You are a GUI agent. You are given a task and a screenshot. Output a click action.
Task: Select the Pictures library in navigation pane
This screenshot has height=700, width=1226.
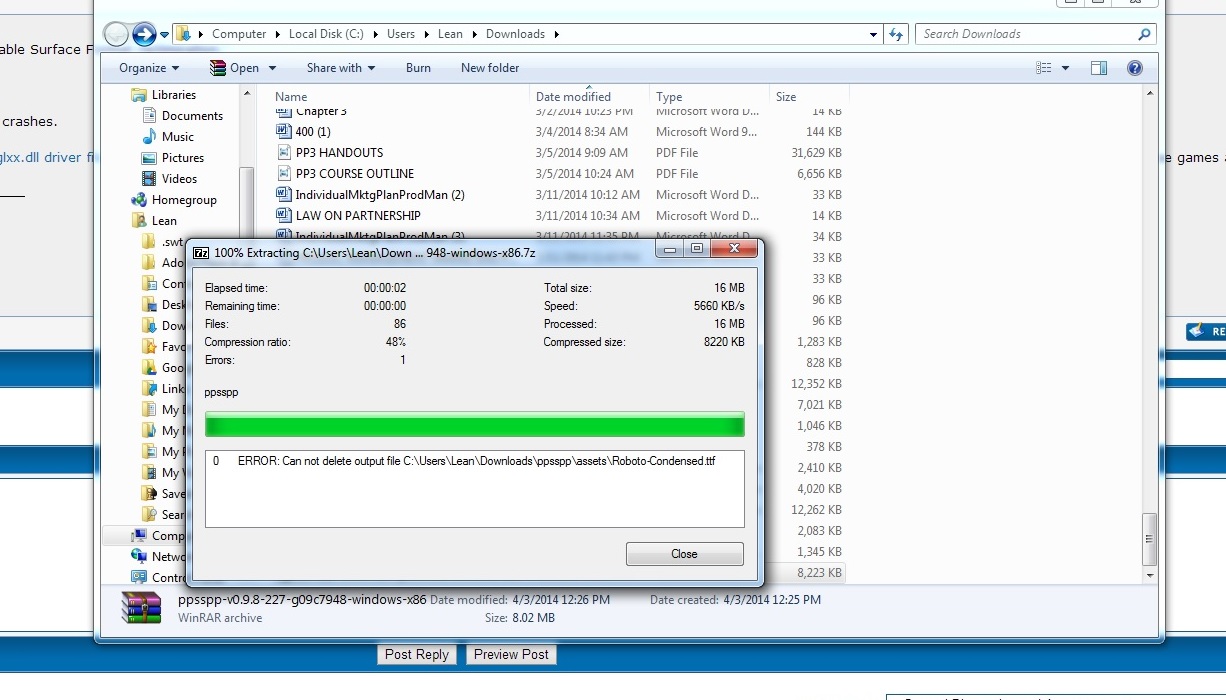182,158
